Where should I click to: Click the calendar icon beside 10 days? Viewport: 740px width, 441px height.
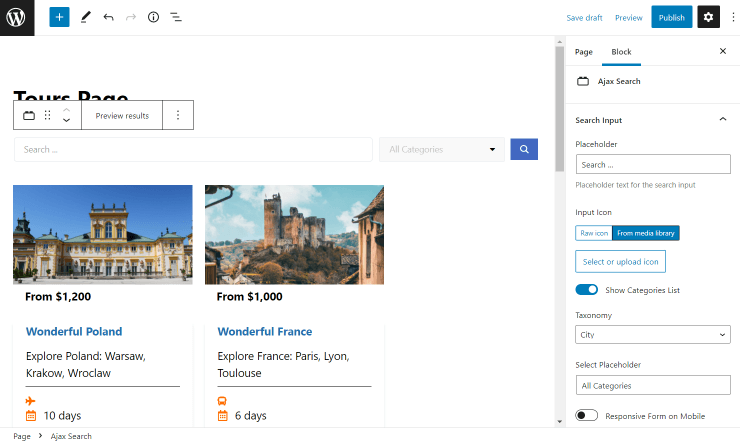[x=31, y=416]
